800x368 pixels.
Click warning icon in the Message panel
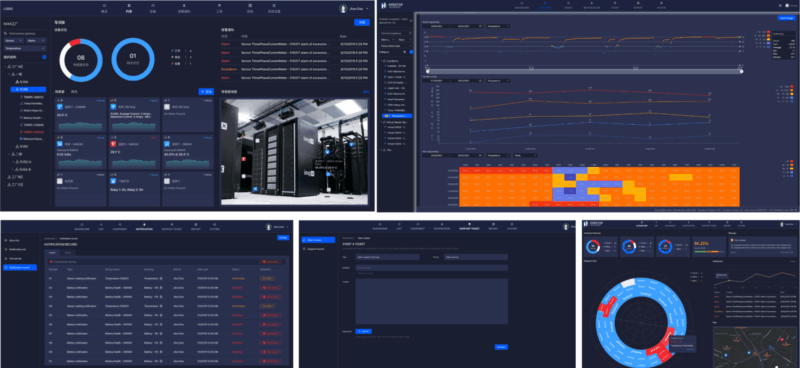(x=733, y=239)
